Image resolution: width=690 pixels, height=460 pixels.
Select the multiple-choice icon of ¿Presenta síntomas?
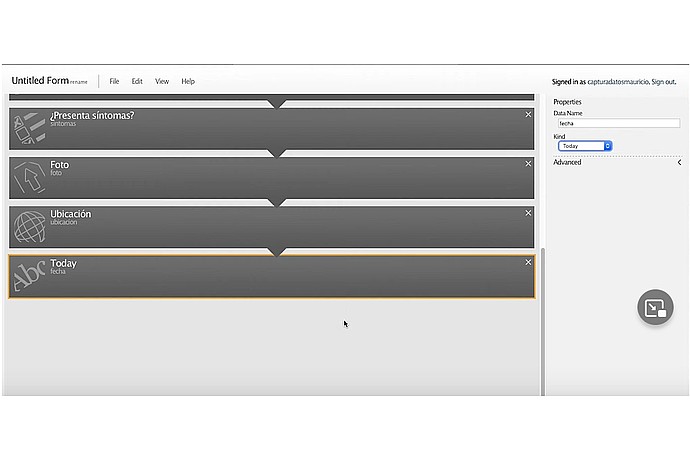[29, 128]
